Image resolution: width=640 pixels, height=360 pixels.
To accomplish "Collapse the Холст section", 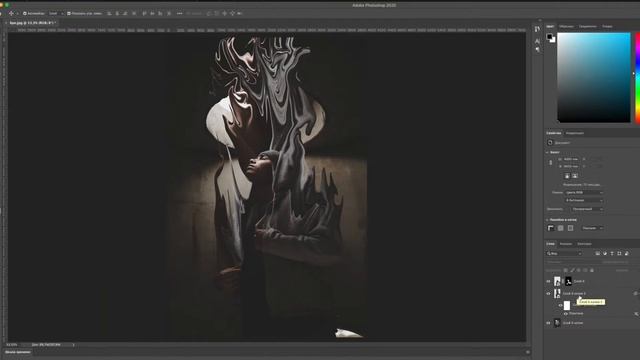I will [547, 152].
